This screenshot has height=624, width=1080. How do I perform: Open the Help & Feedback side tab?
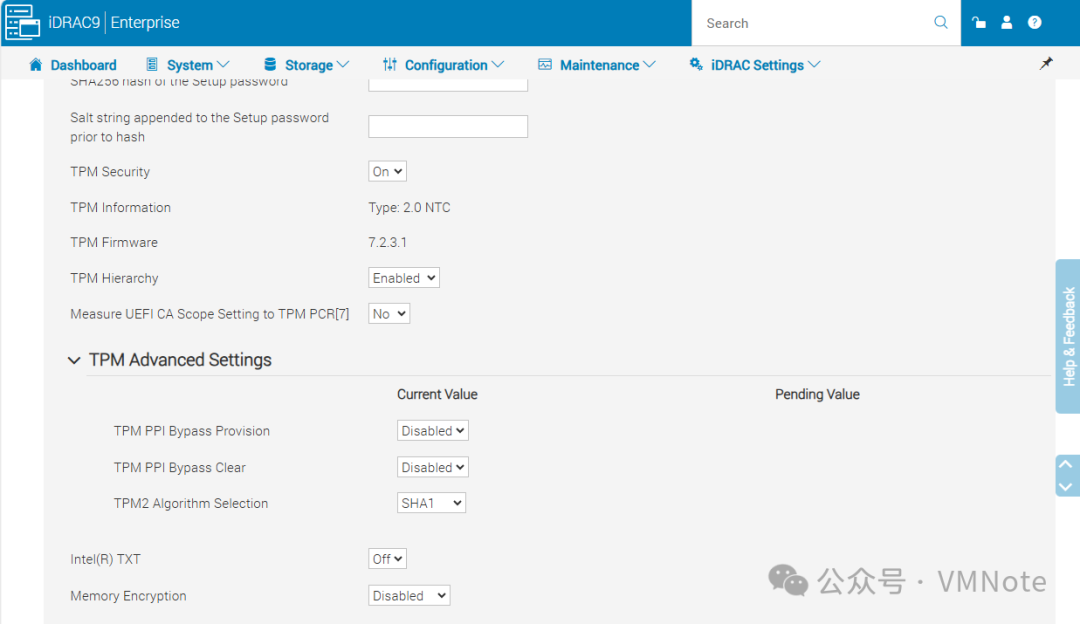click(1068, 336)
